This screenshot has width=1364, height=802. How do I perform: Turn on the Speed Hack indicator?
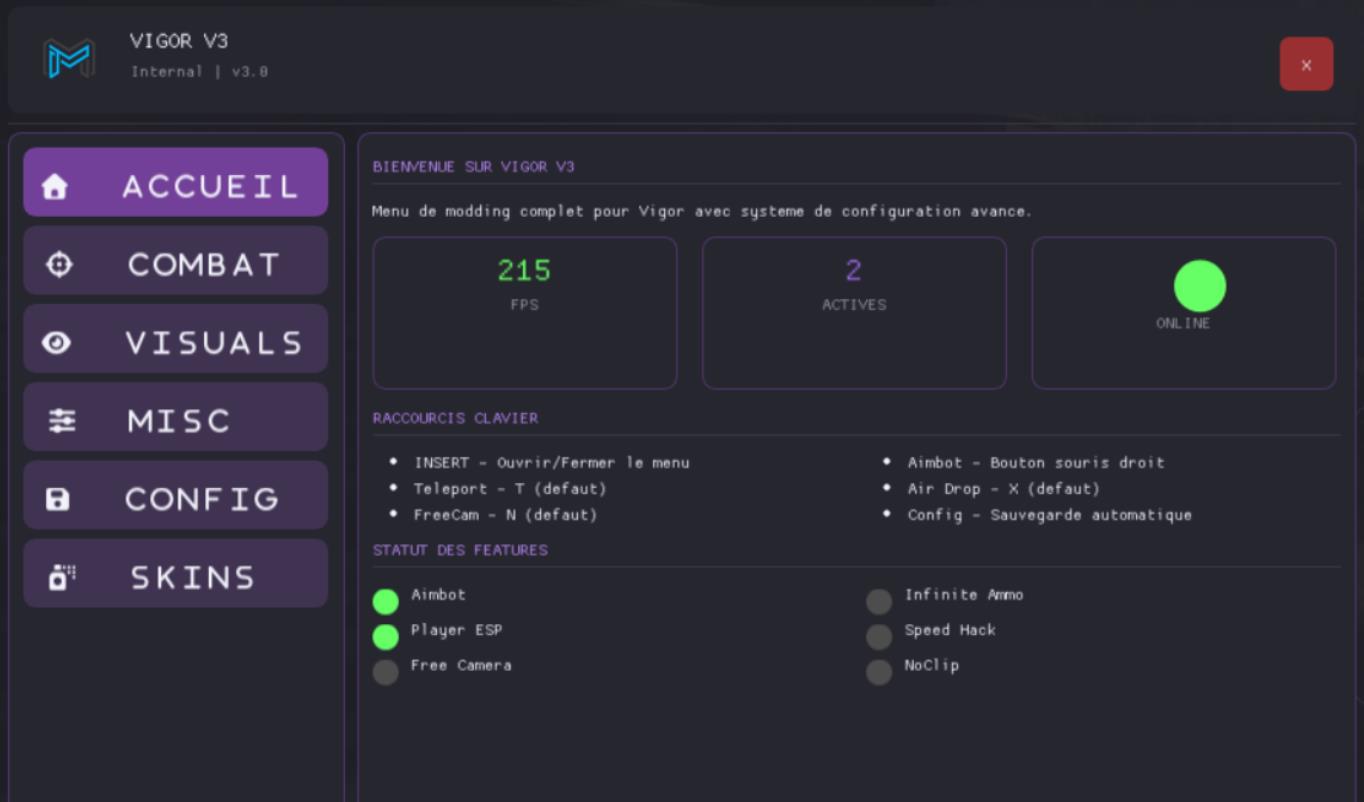coord(879,637)
